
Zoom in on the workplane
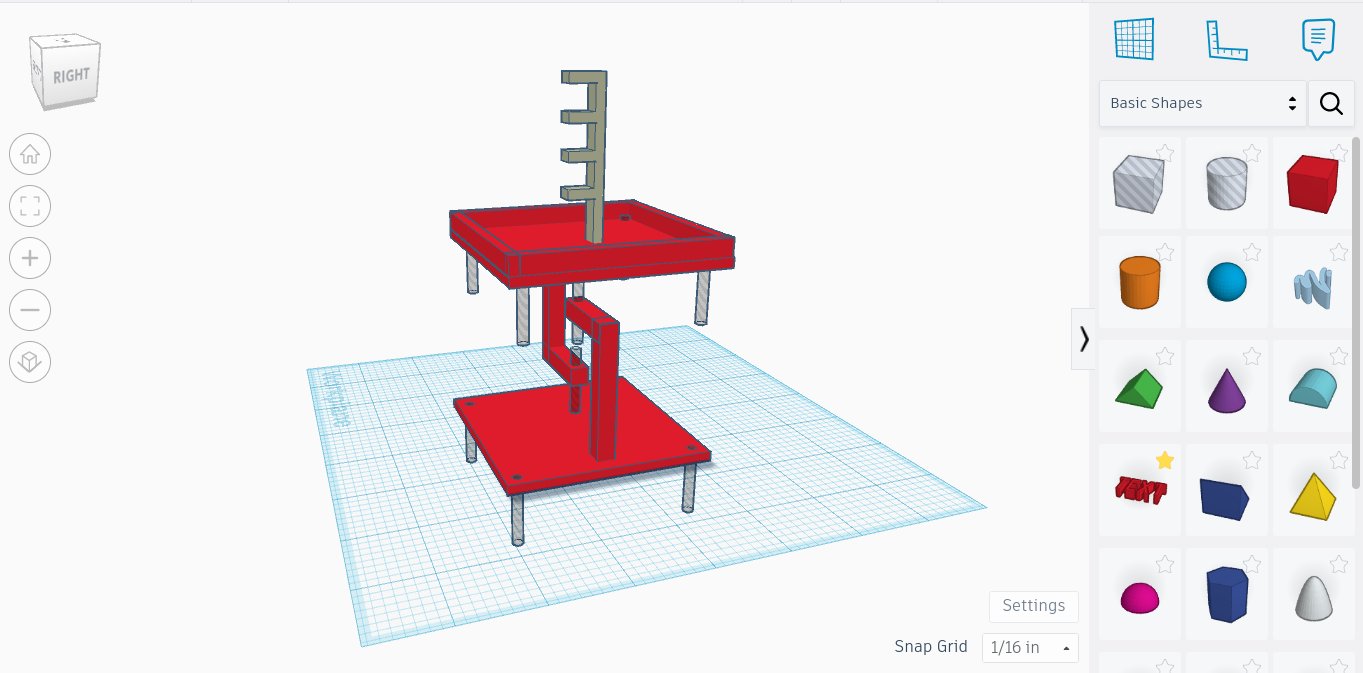[x=30, y=258]
